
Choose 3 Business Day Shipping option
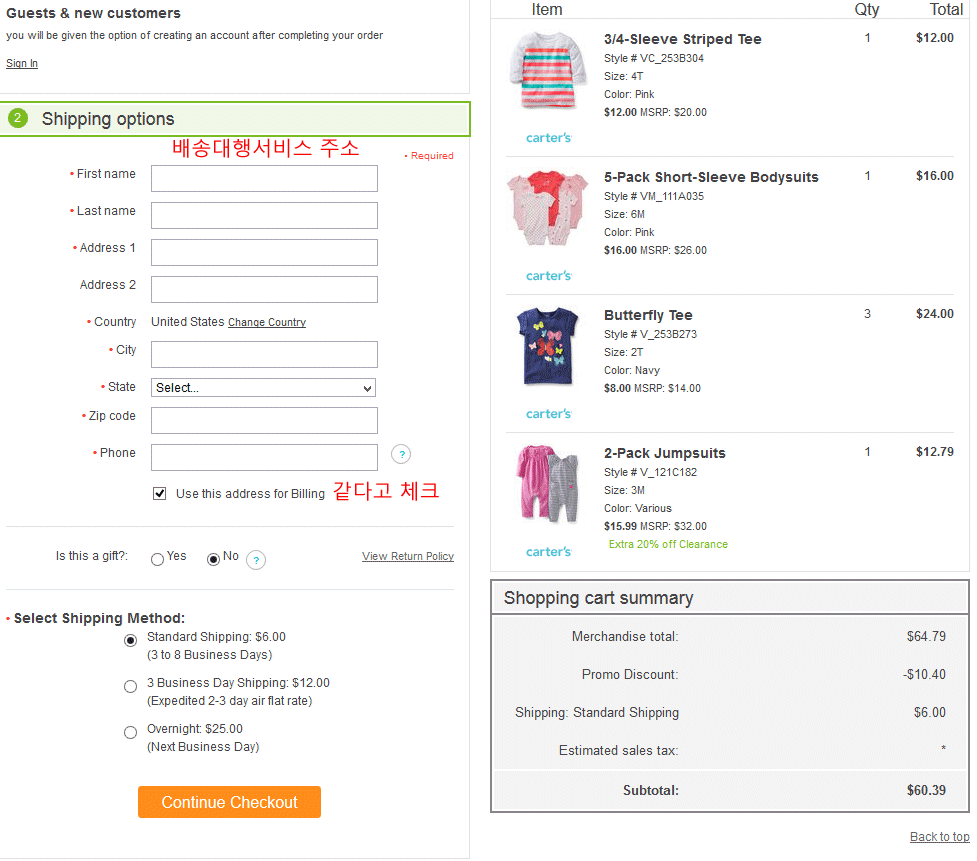click(x=131, y=687)
